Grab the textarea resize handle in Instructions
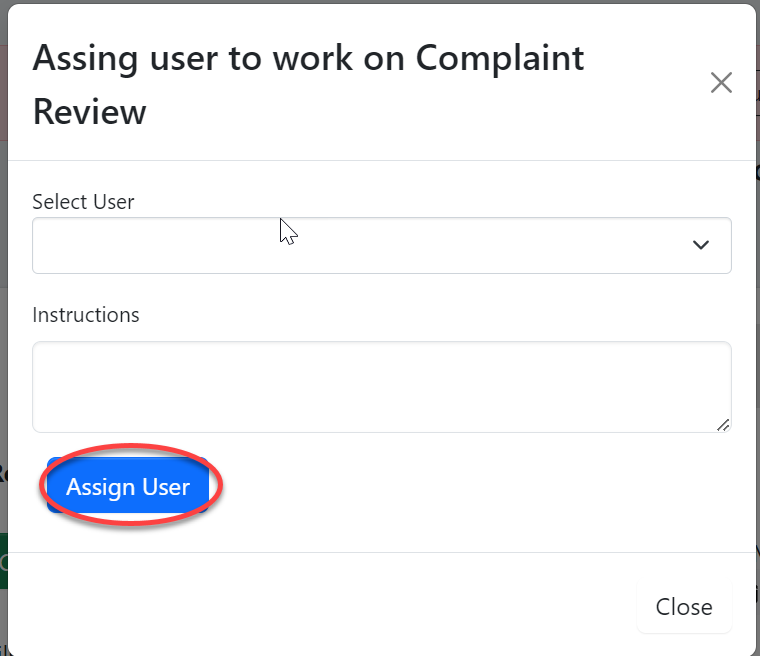This screenshot has width=760, height=656. click(723, 424)
